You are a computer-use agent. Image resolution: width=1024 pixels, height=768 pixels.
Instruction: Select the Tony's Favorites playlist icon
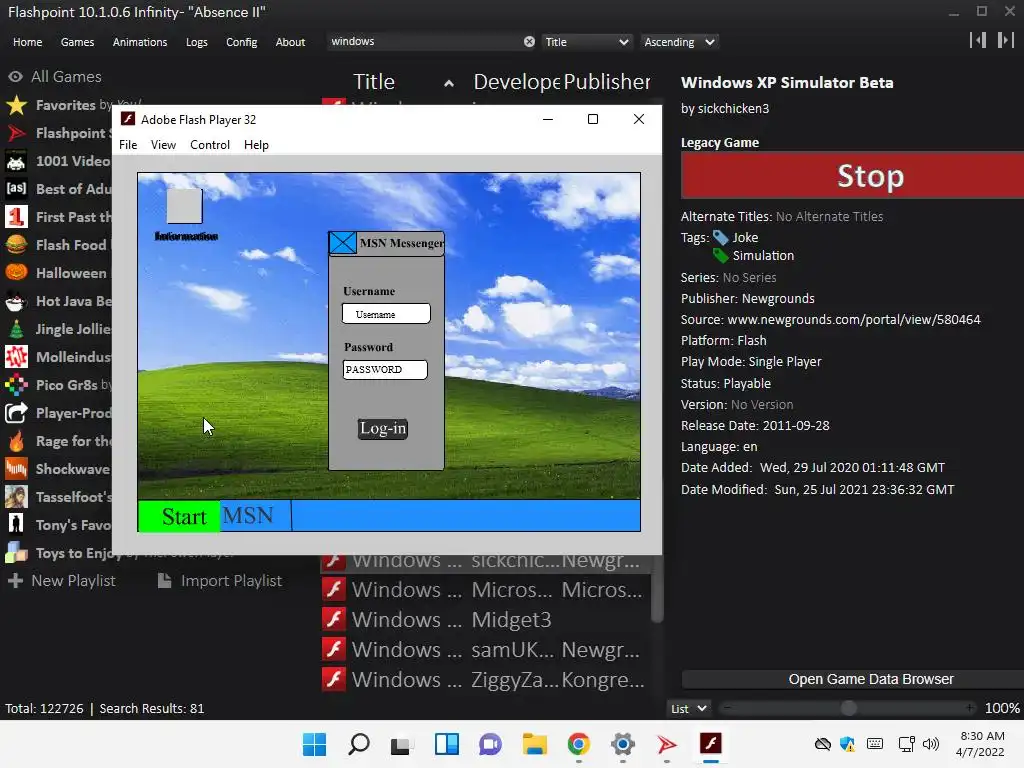[16, 525]
